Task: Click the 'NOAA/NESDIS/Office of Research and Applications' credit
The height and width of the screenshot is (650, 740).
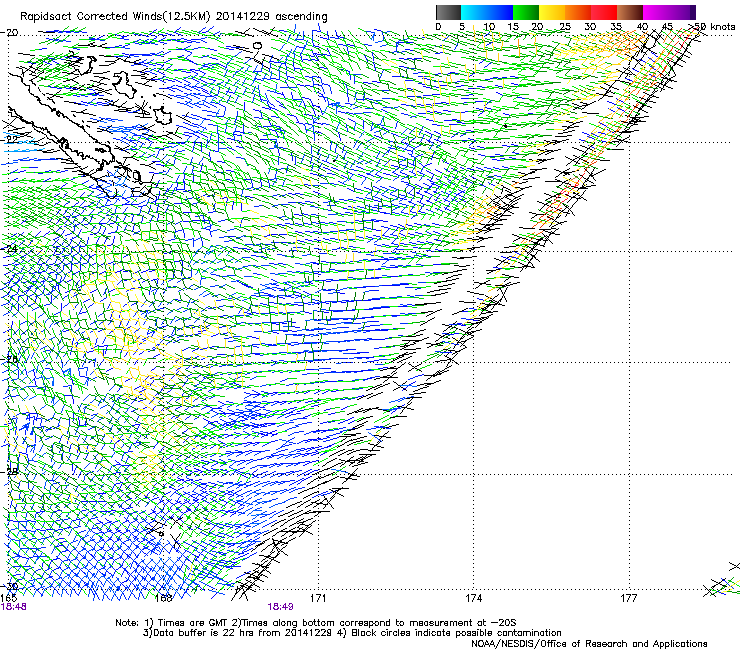Action: pos(589,644)
